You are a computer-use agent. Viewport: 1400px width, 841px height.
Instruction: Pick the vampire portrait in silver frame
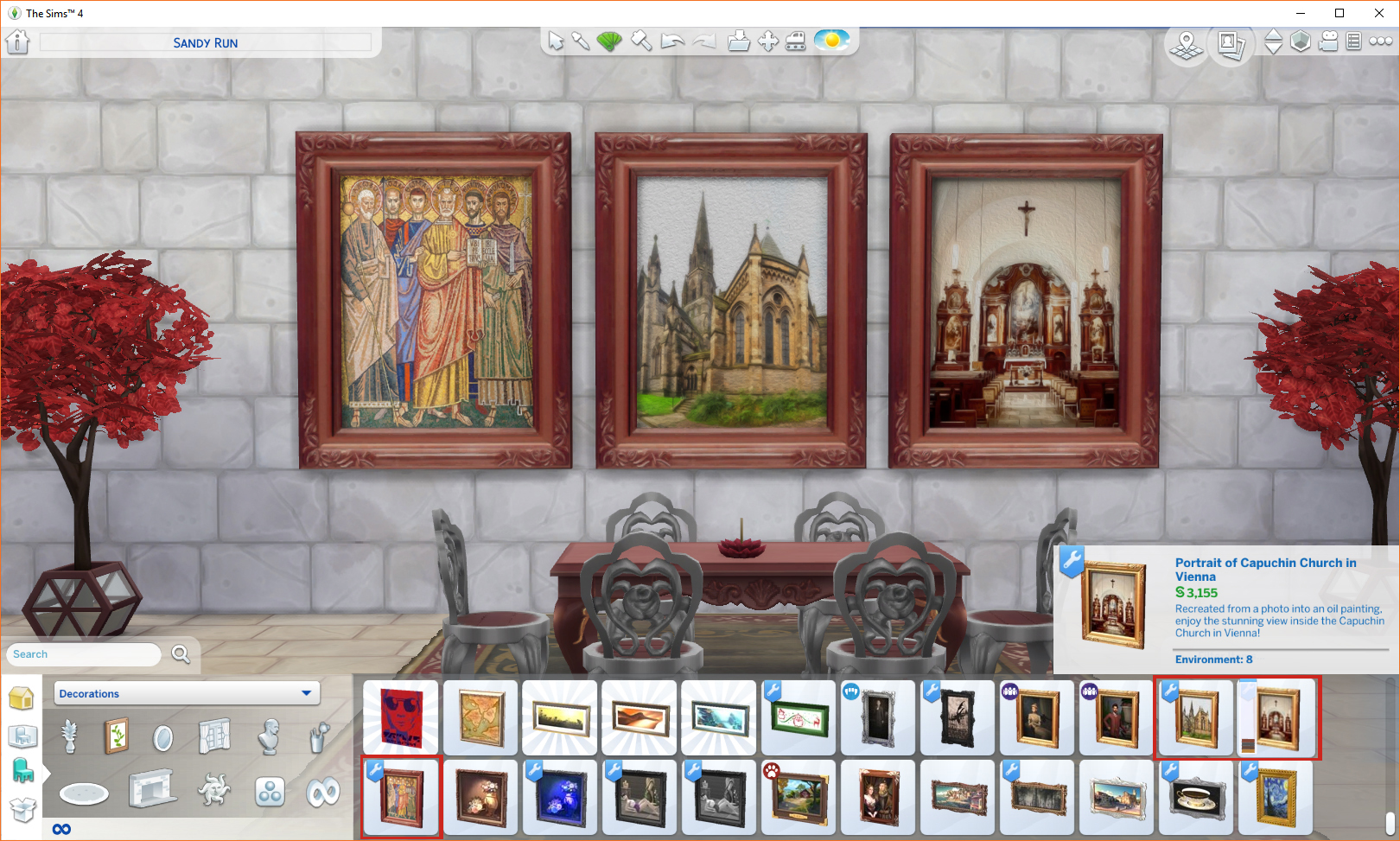tap(878, 718)
